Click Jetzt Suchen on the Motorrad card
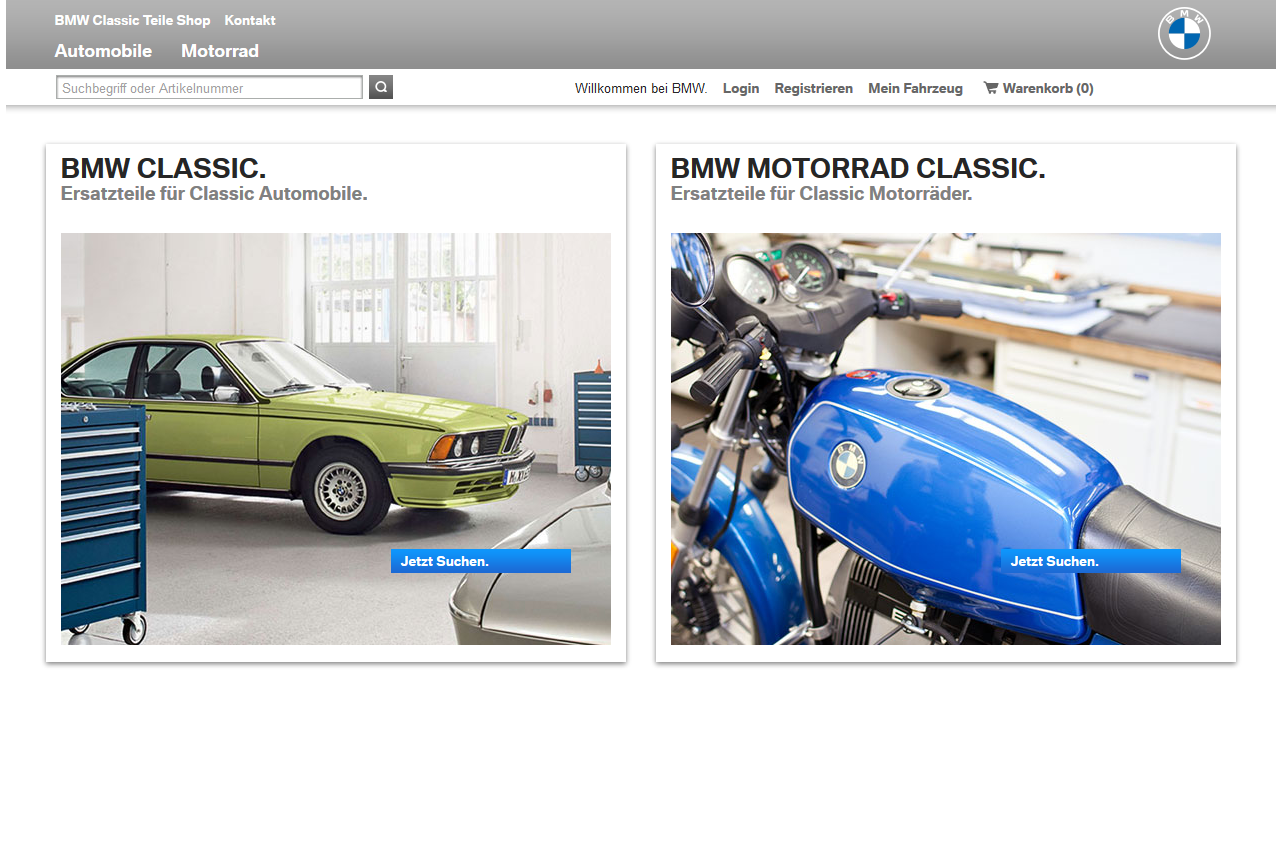1280x850 pixels. point(1091,561)
